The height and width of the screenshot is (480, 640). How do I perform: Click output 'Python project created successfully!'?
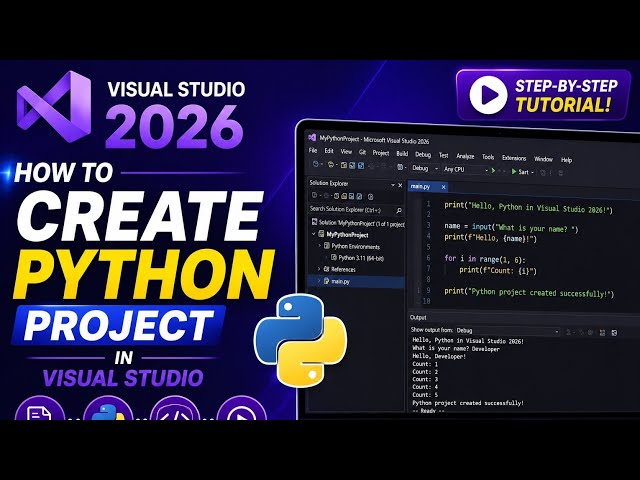(468, 403)
